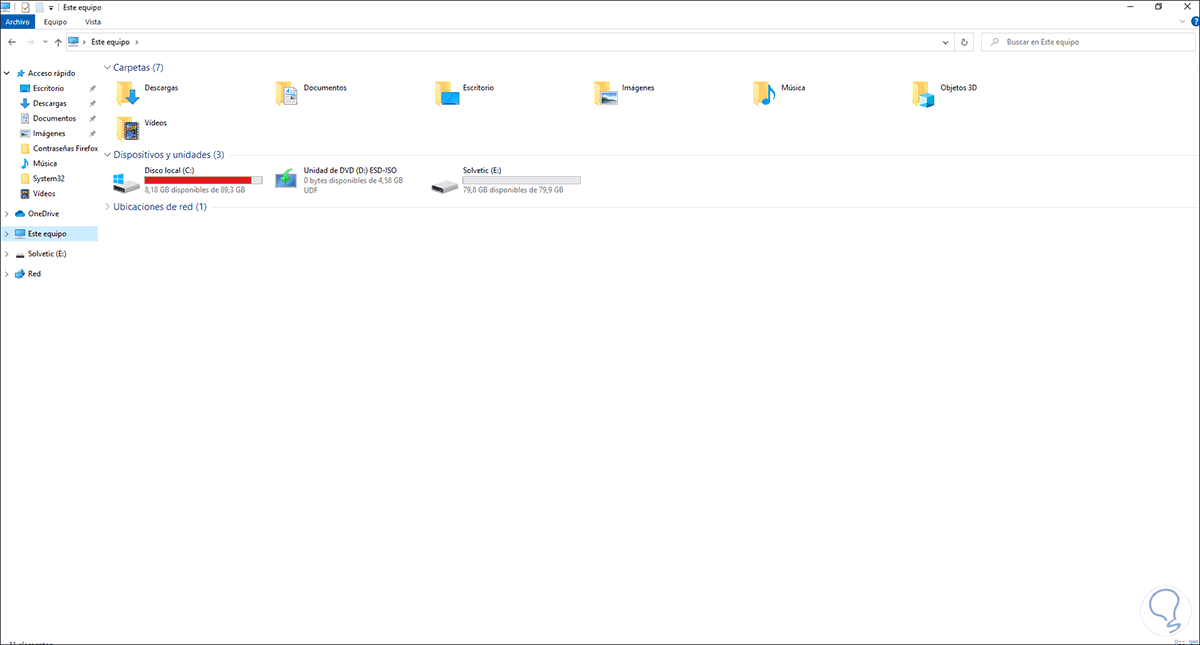The width and height of the screenshot is (1200, 645).
Task: Switch to the Vista ribbon tab
Action: point(92,21)
